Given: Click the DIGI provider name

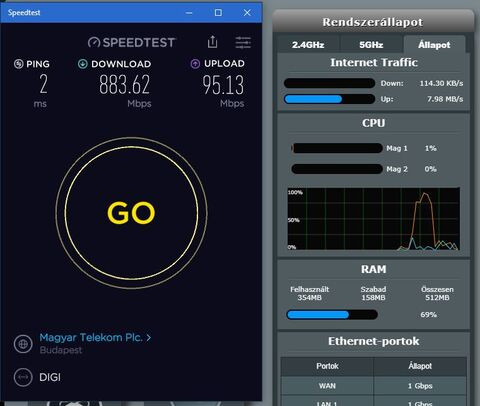Looking at the screenshot, I should click(x=50, y=377).
